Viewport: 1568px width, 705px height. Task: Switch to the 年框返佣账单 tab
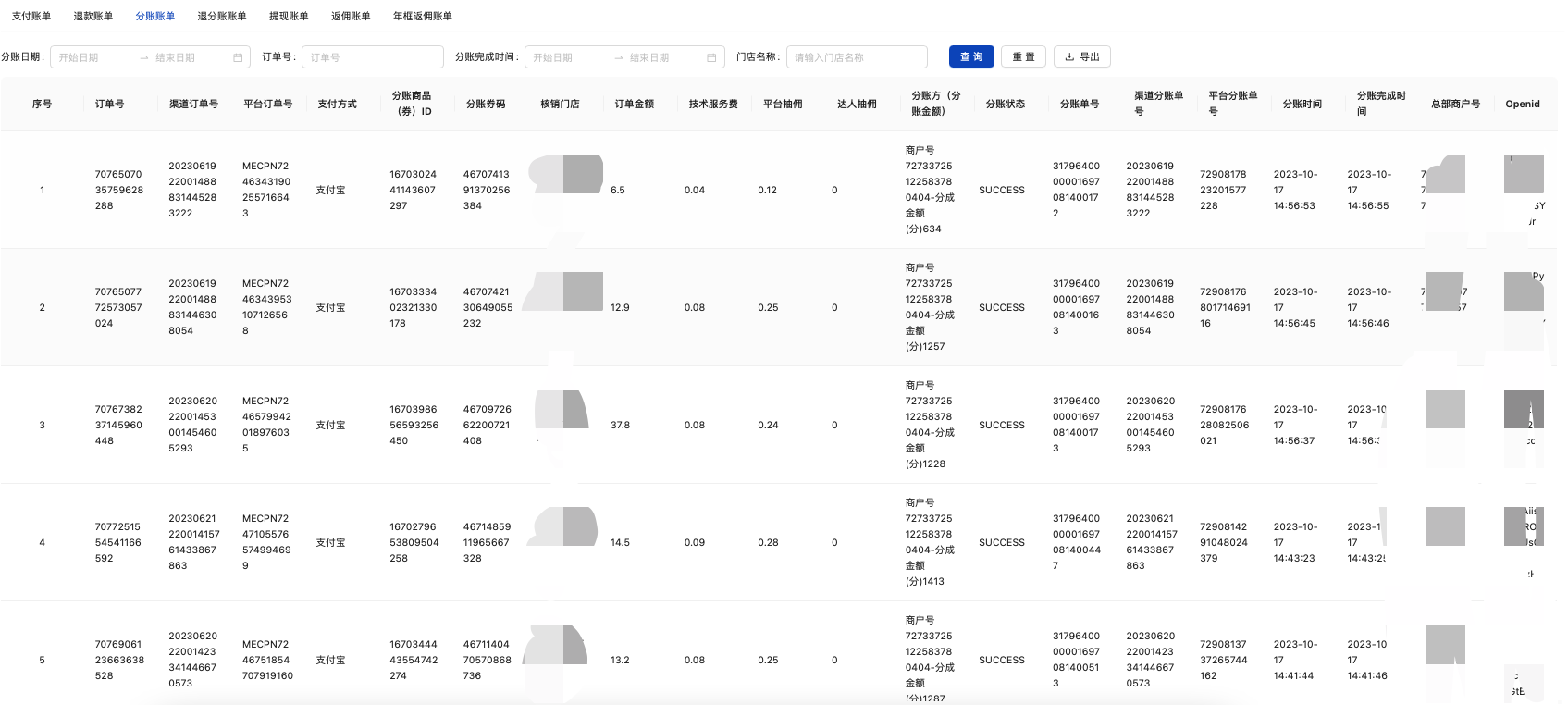click(423, 16)
